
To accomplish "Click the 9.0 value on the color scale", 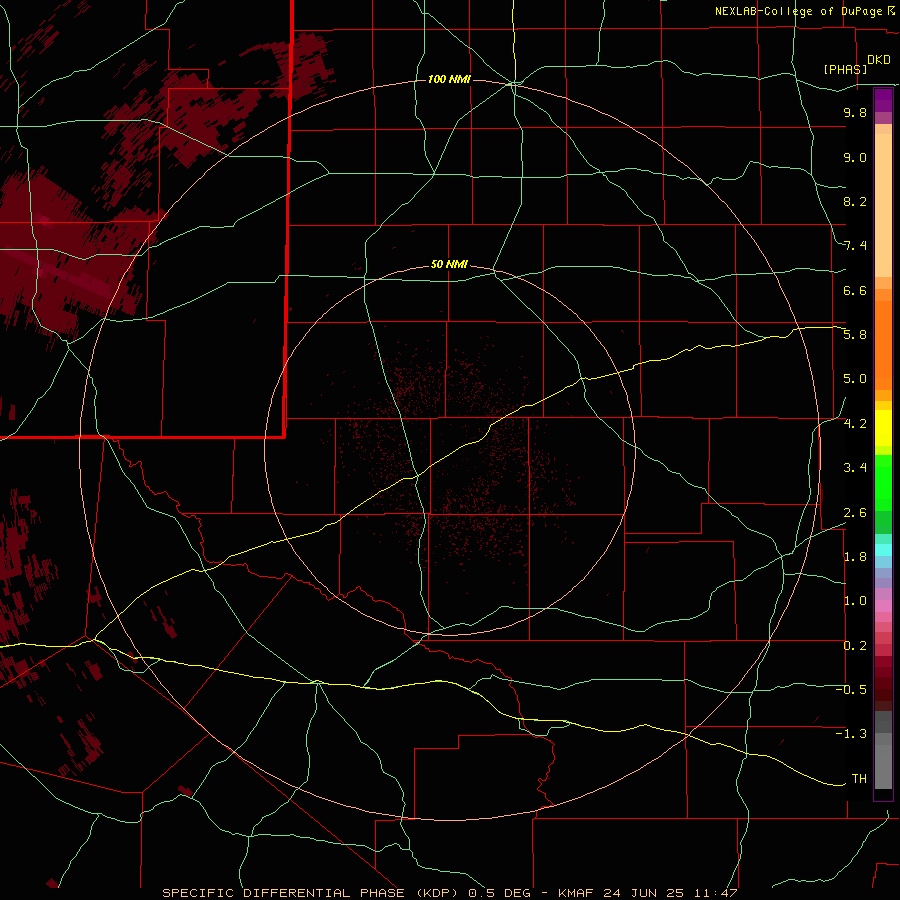I will coord(855,157).
